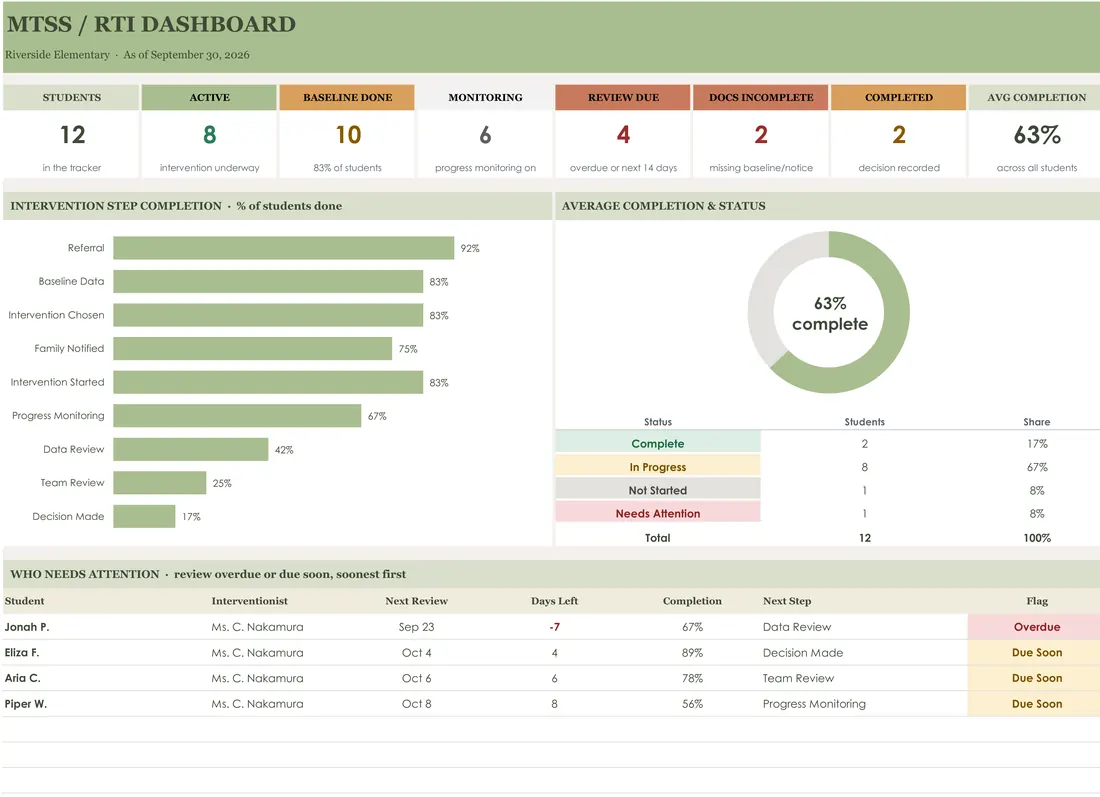Click the Referral bar in chart
Image resolution: width=1100 pixels, height=797 pixels.
pos(283,248)
